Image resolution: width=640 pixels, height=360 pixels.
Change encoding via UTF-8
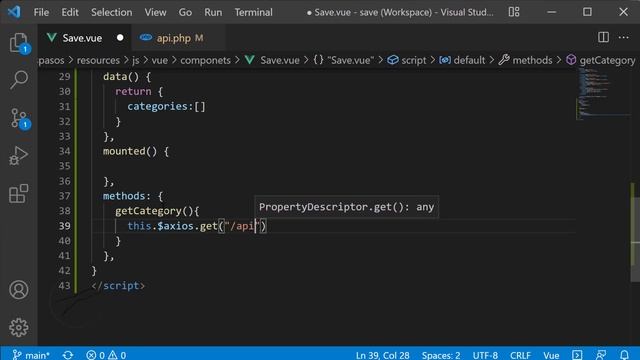pyautogui.click(x=485, y=355)
